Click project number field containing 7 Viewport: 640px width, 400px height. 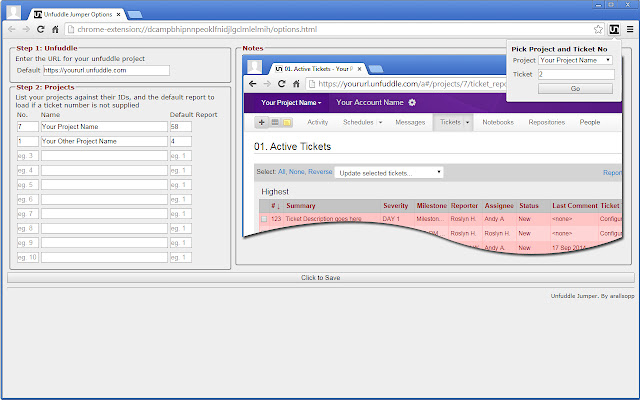pyautogui.click(x=28, y=127)
